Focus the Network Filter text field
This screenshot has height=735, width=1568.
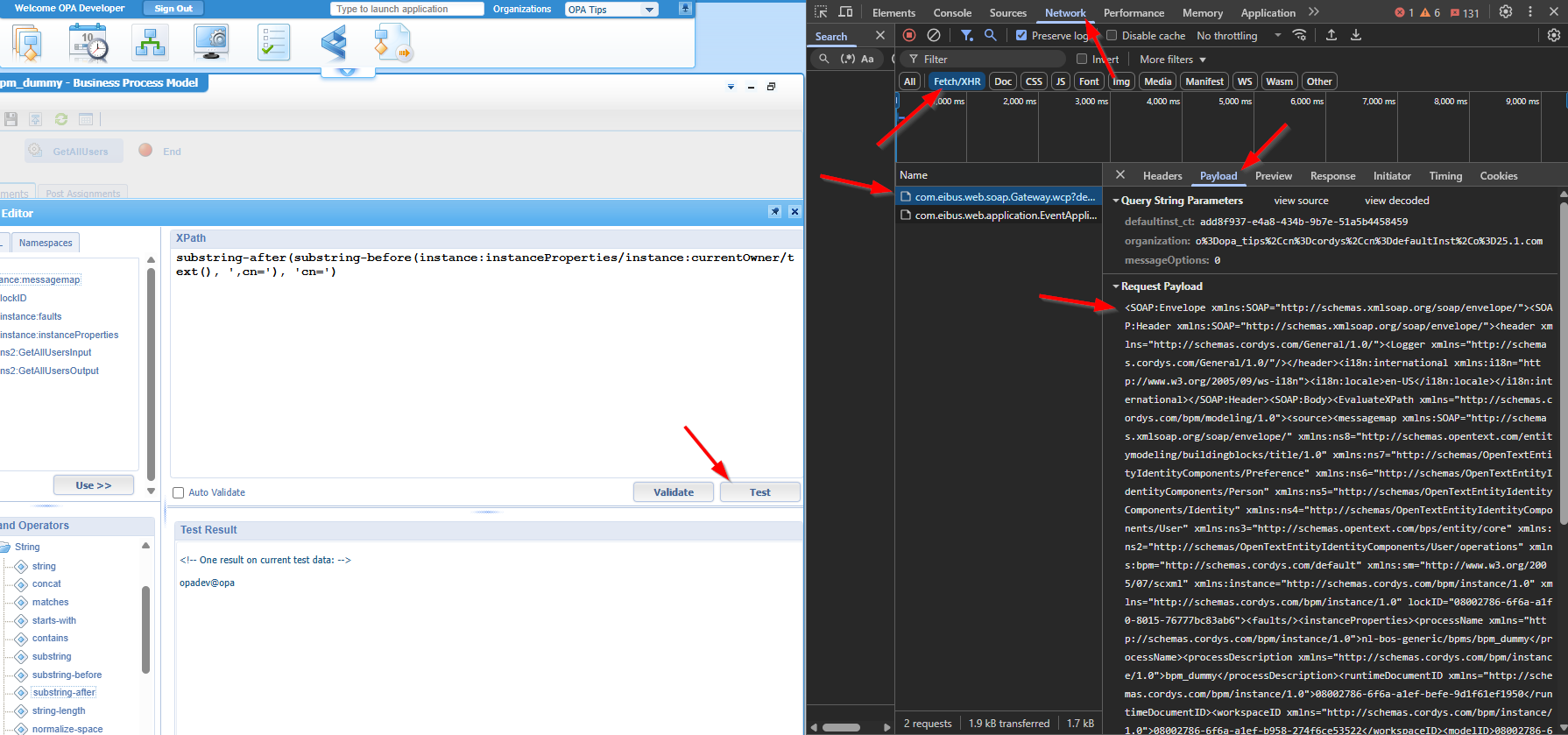click(984, 60)
